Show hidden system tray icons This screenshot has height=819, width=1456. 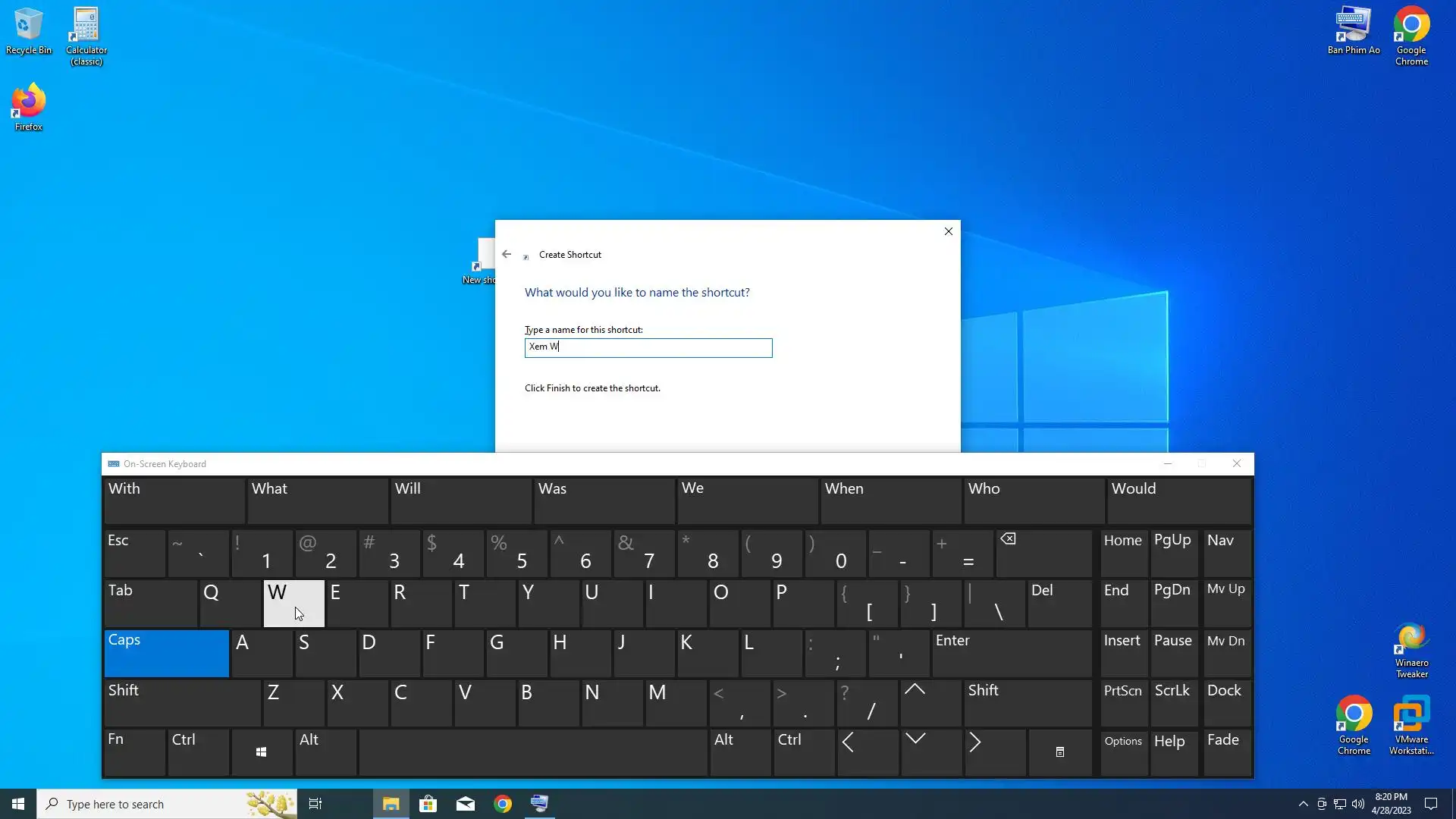tap(1303, 804)
